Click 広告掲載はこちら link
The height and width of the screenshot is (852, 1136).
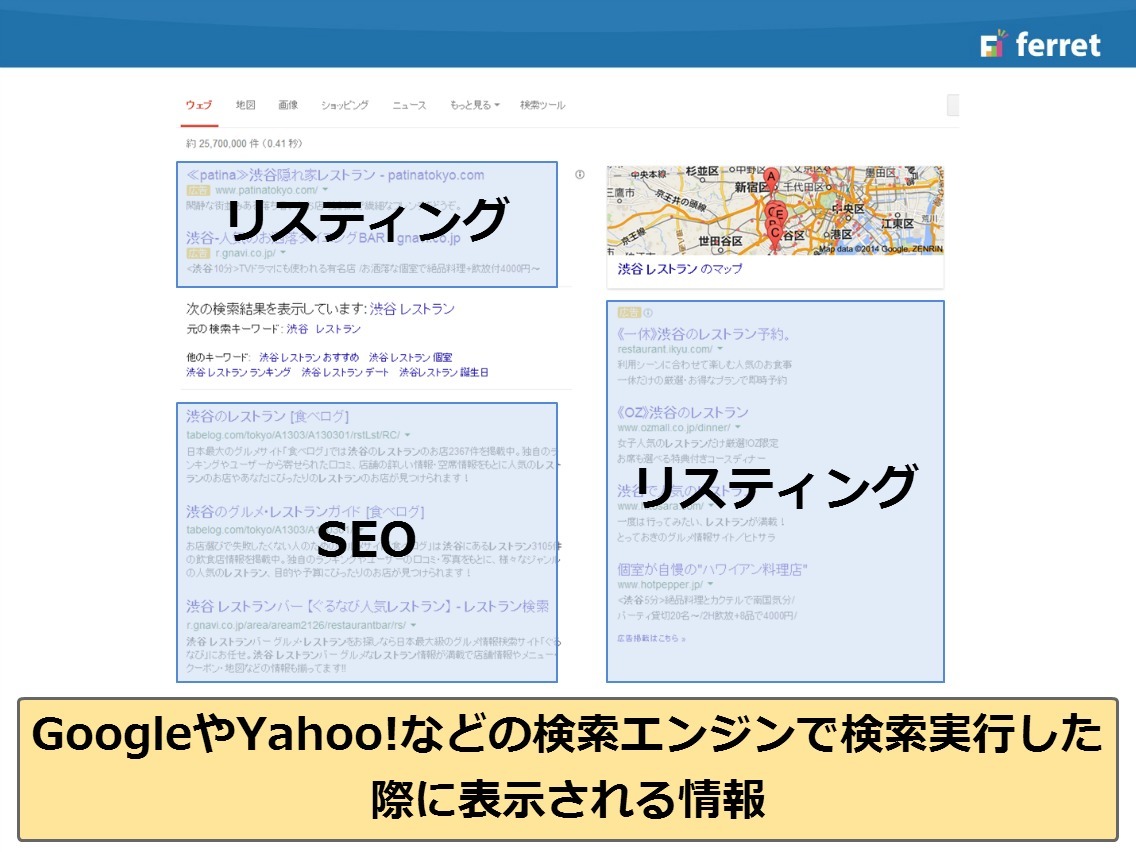pyautogui.click(x=651, y=638)
